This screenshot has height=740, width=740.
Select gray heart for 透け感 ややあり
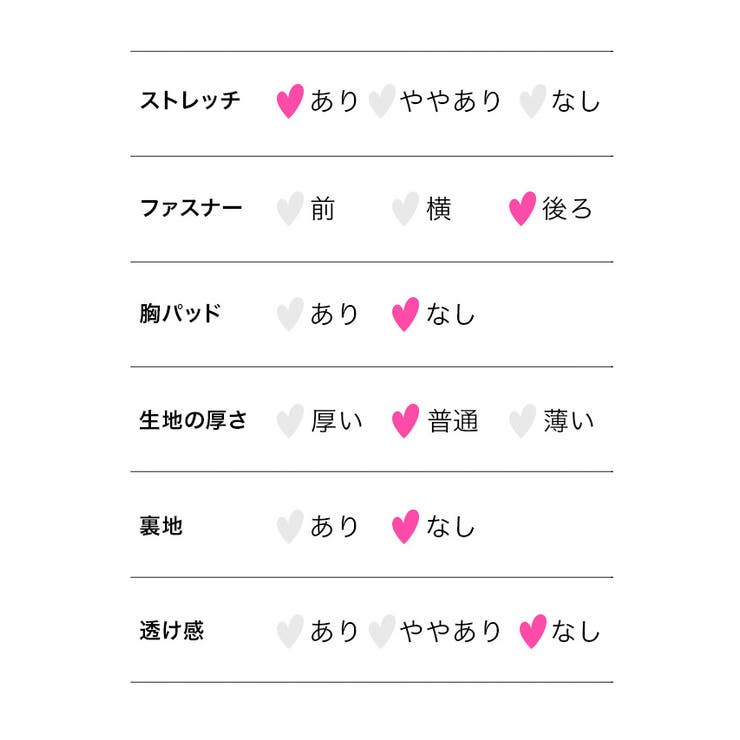(x=381, y=631)
